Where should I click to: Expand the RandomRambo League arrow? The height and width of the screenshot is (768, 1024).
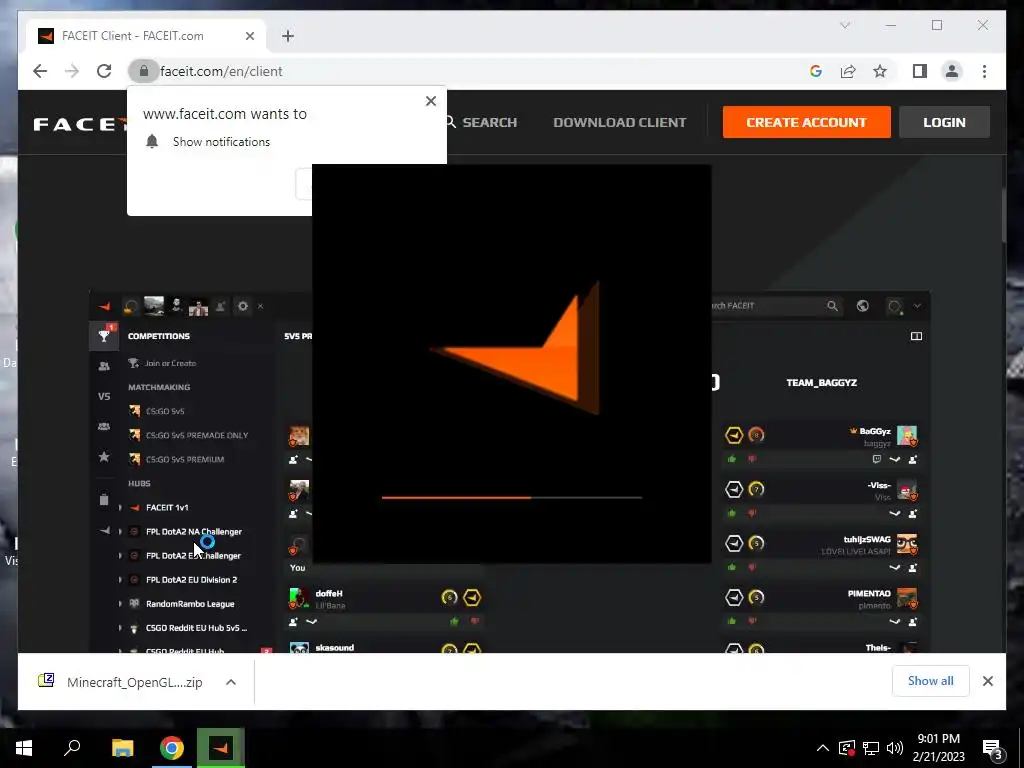pyautogui.click(x=120, y=604)
